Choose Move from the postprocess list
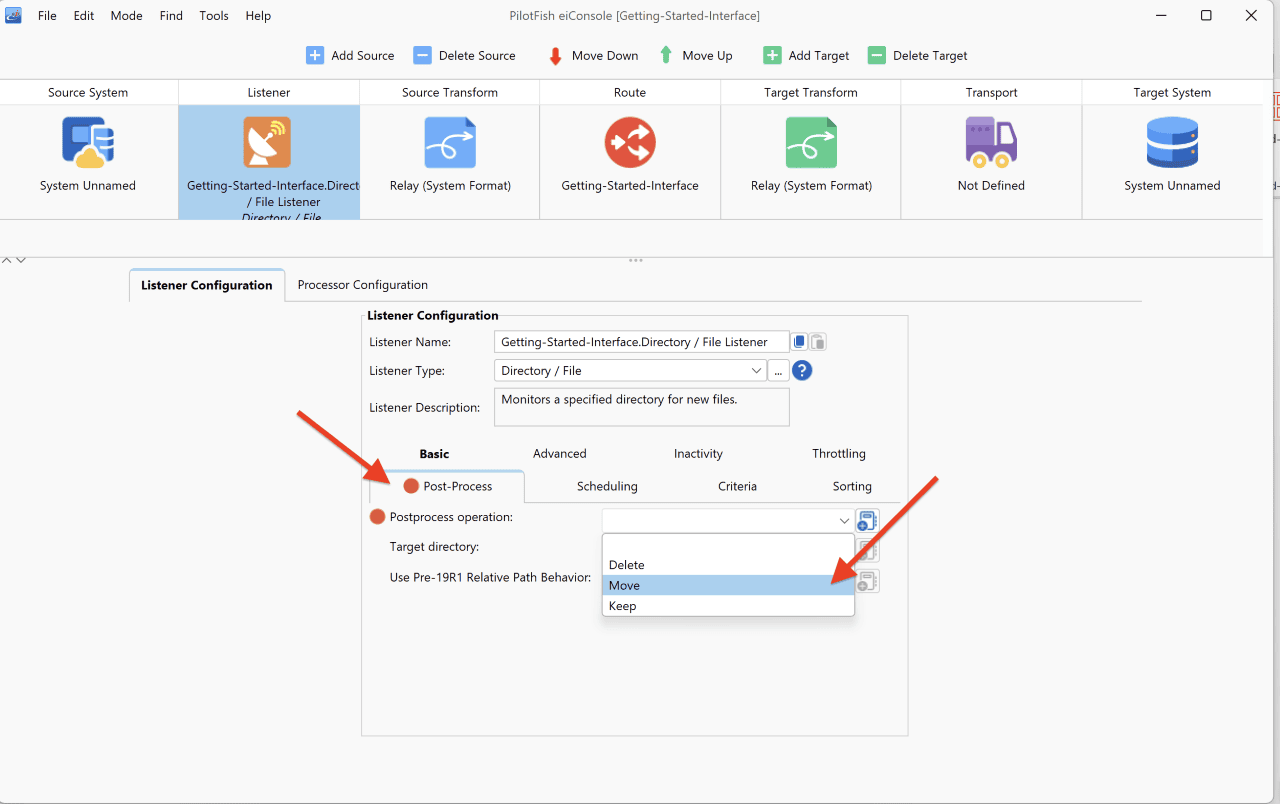The height and width of the screenshot is (804, 1280). click(728, 585)
